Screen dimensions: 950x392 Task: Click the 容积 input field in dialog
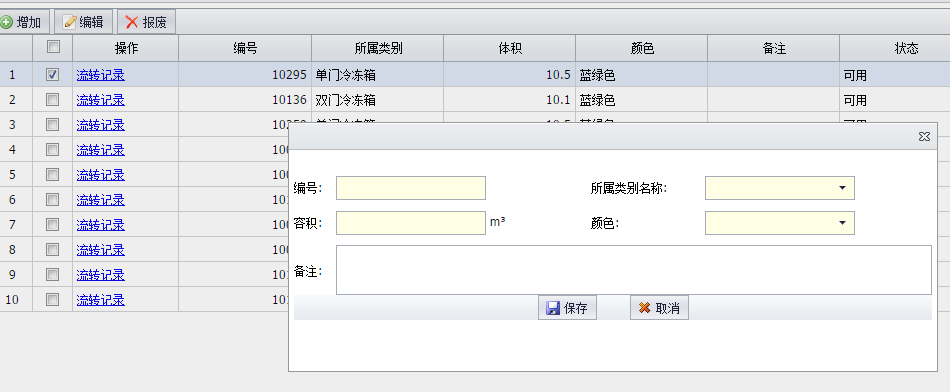411,223
